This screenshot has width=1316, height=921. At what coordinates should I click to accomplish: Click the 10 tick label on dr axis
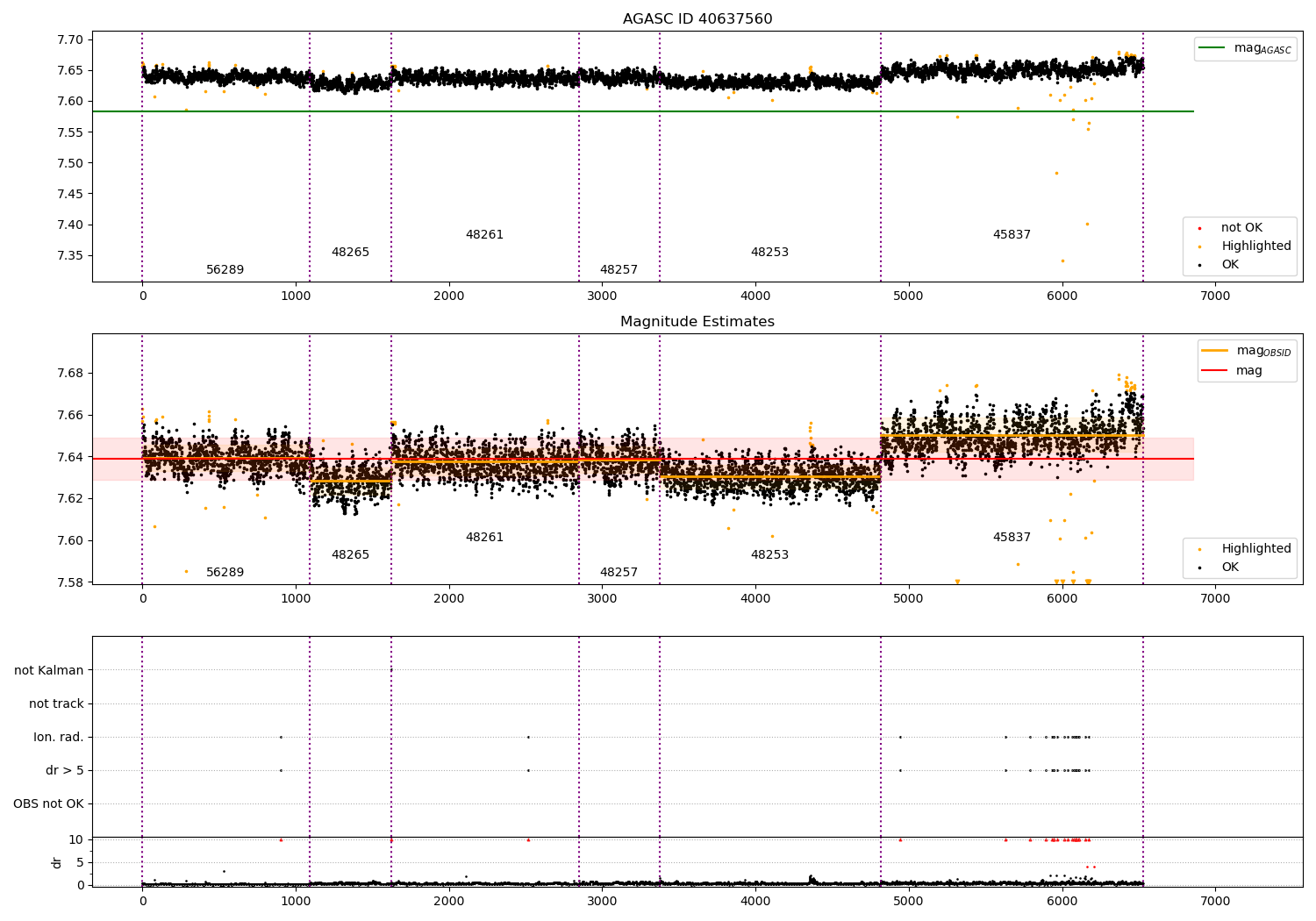coord(77,840)
